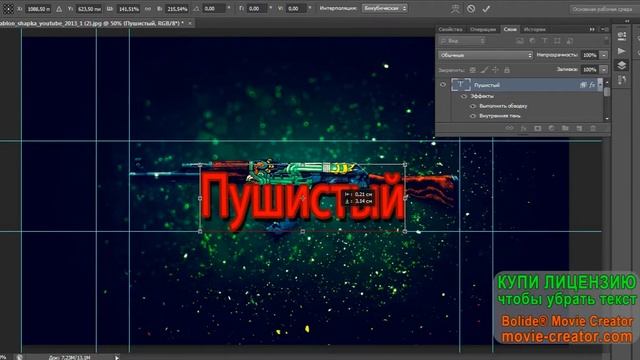Click the fill value field
Screen dimensions: 640x360
(590, 70)
